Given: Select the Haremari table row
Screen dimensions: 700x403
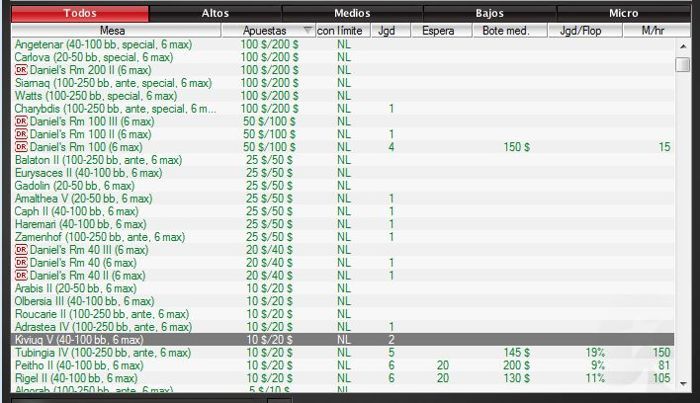Looking at the screenshot, I should [x=343, y=224].
